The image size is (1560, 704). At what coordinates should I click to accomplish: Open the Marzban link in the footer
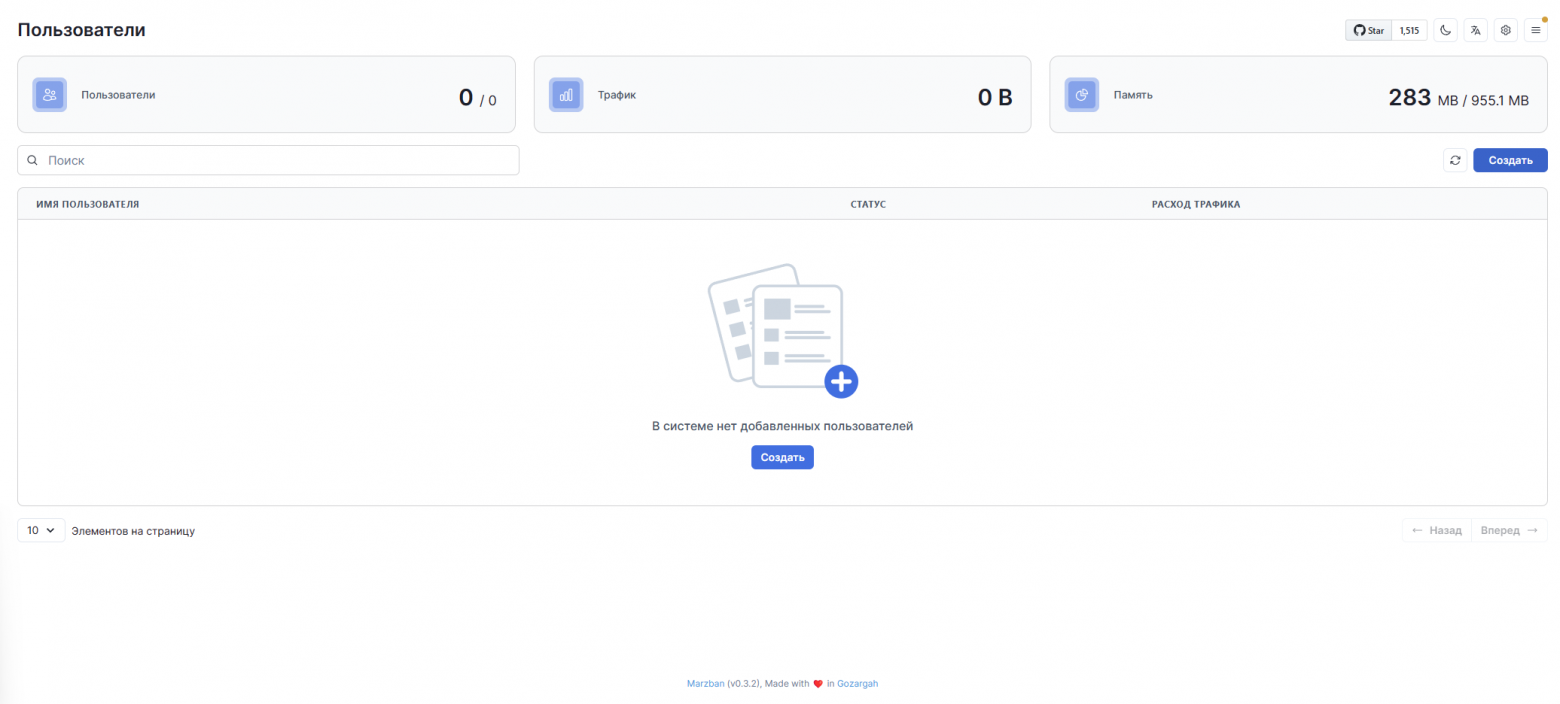point(705,684)
